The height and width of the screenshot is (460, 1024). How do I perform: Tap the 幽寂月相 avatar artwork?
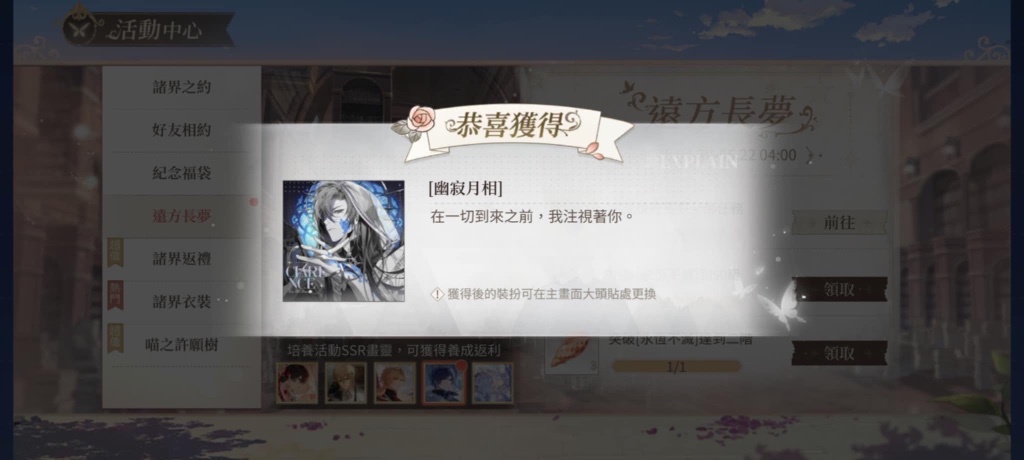tap(344, 241)
